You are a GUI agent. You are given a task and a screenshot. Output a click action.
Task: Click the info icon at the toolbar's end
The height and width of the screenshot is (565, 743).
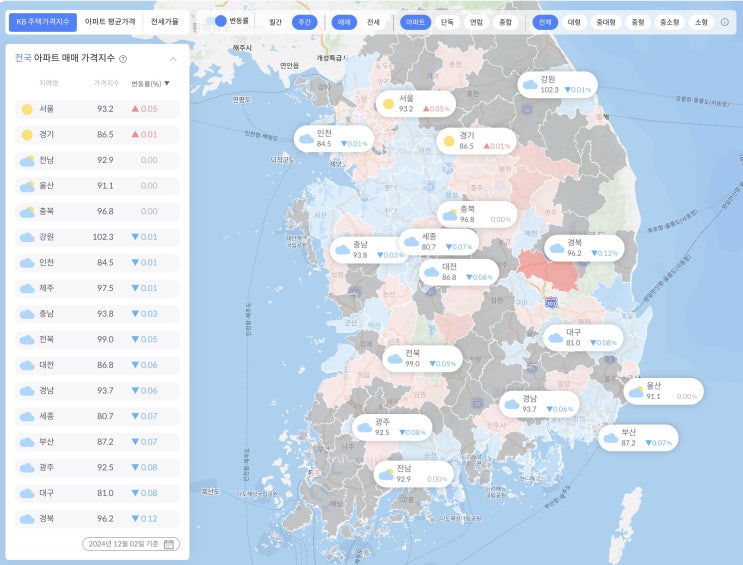[x=725, y=22]
